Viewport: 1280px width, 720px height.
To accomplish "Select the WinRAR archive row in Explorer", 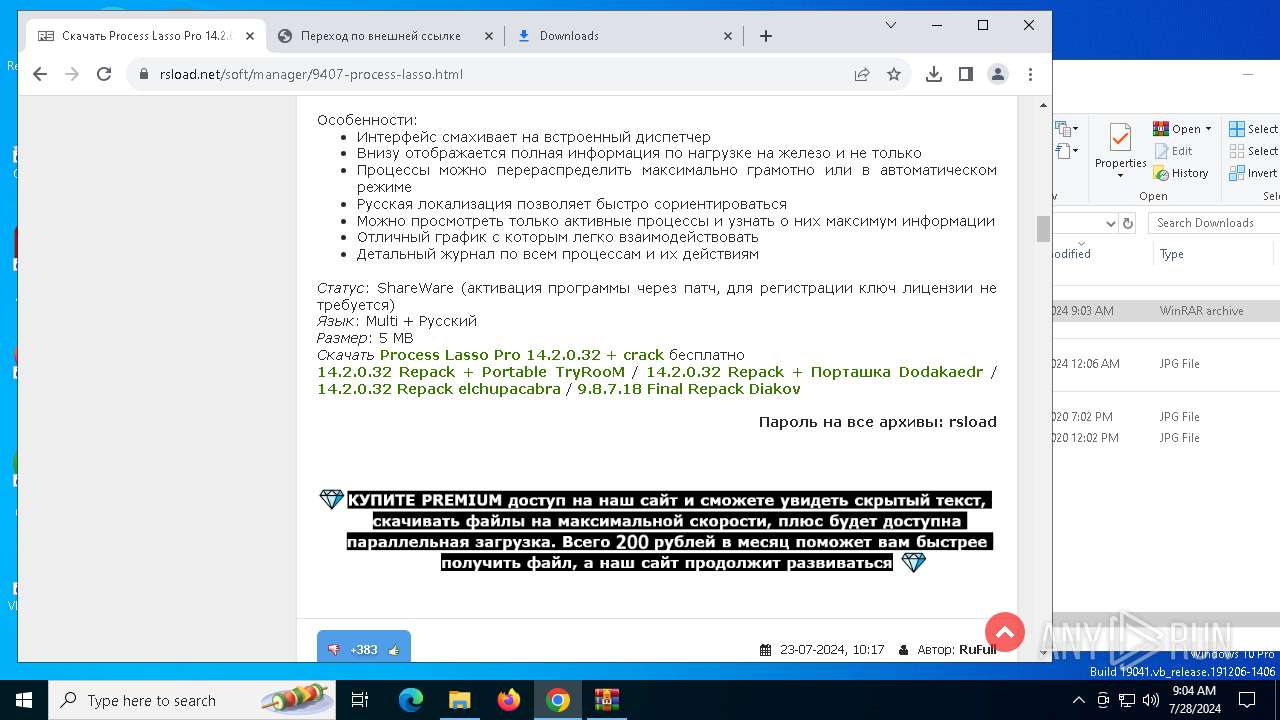I will point(1166,311).
